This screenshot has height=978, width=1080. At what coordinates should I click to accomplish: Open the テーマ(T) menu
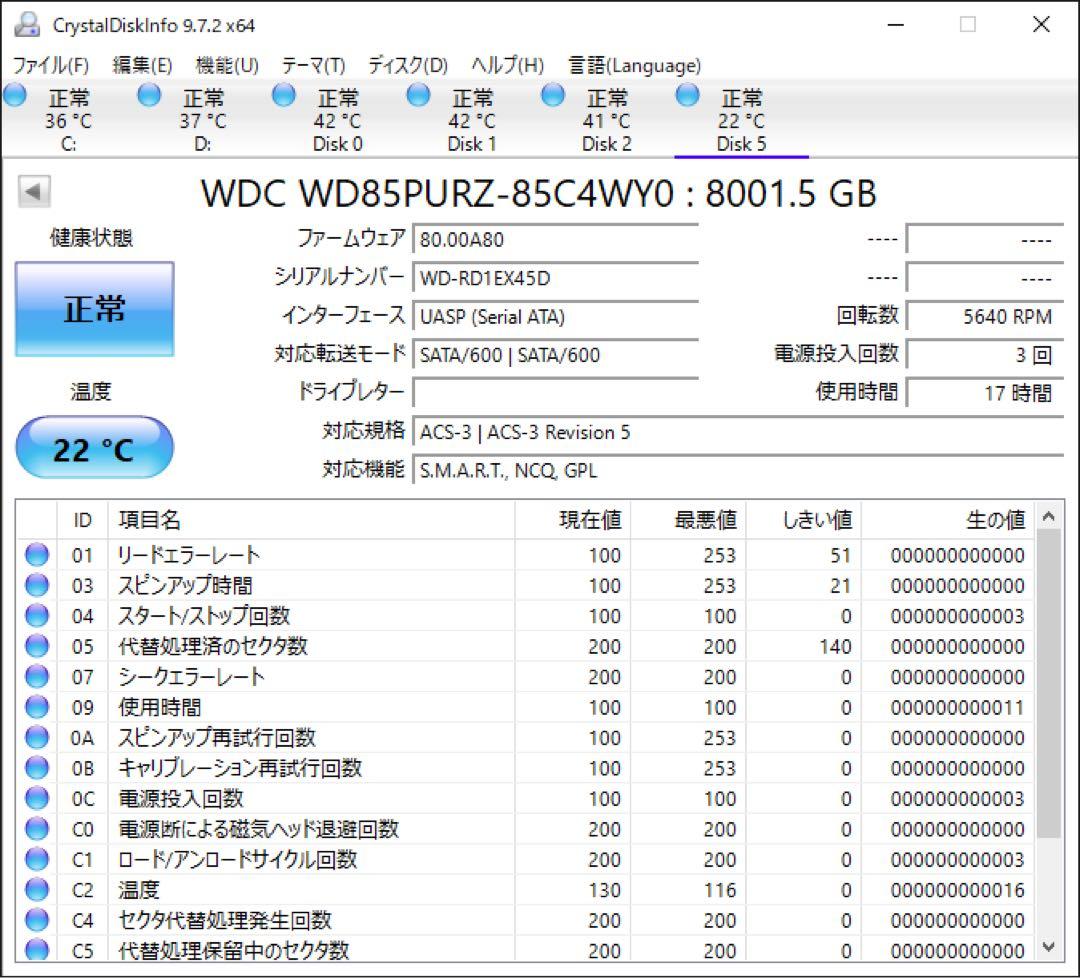(313, 65)
